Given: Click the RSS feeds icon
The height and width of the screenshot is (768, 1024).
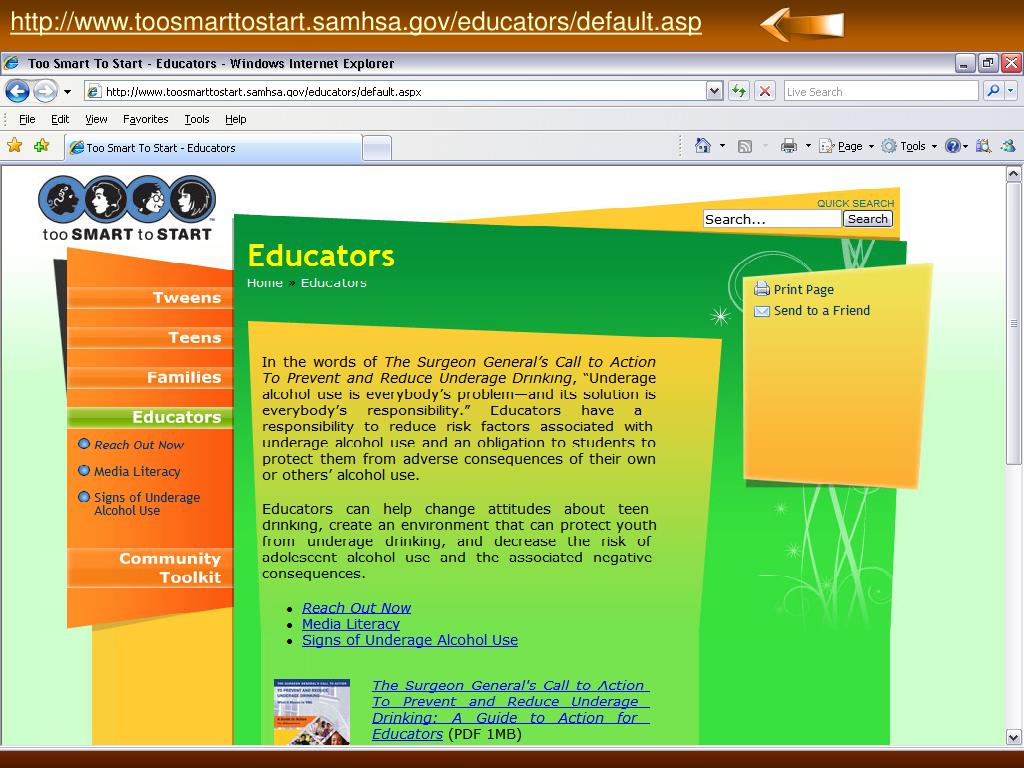Looking at the screenshot, I should pyautogui.click(x=744, y=146).
